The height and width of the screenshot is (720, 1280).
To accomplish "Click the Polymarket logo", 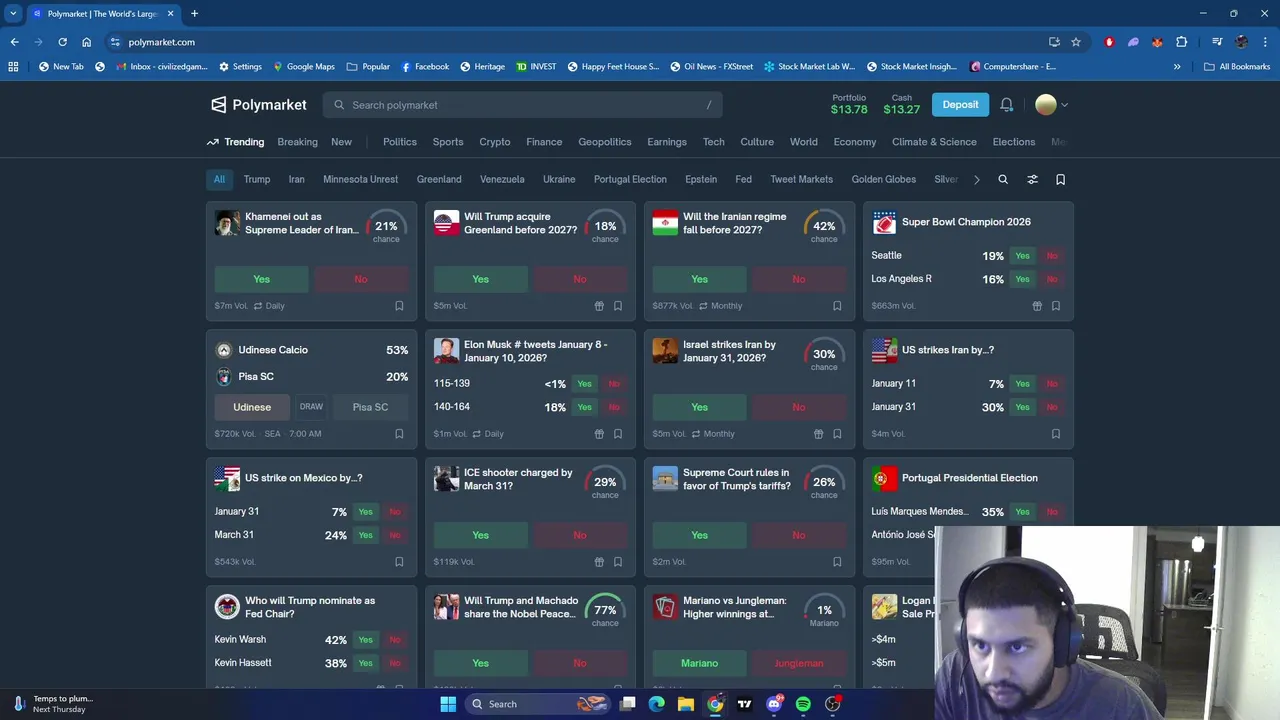I will click(259, 105).
